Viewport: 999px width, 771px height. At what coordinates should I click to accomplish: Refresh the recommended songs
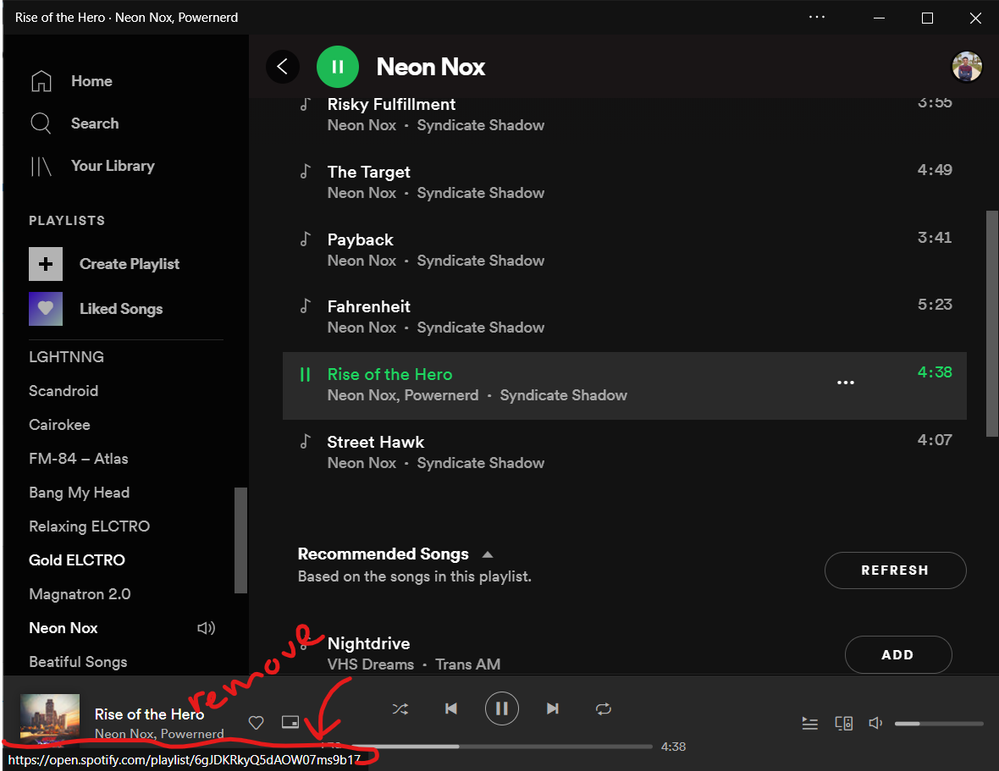[894, 570]
